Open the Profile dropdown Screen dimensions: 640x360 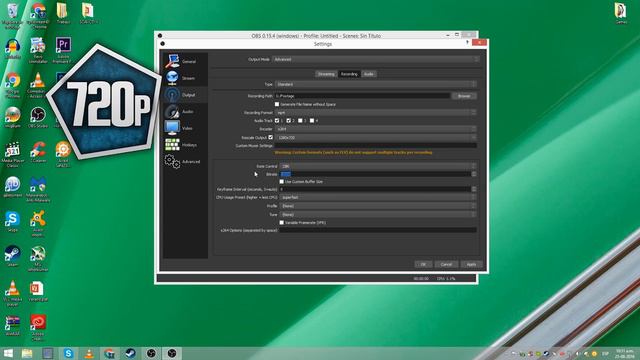point(378,206)
